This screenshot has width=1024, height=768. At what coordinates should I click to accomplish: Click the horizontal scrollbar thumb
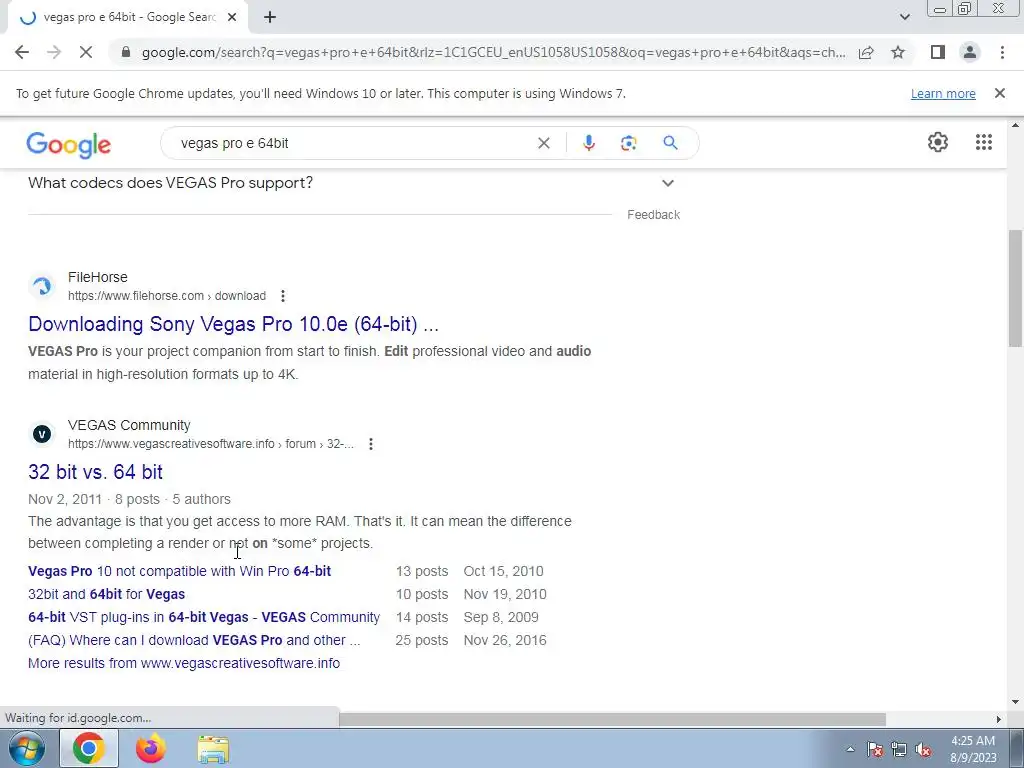612,719
